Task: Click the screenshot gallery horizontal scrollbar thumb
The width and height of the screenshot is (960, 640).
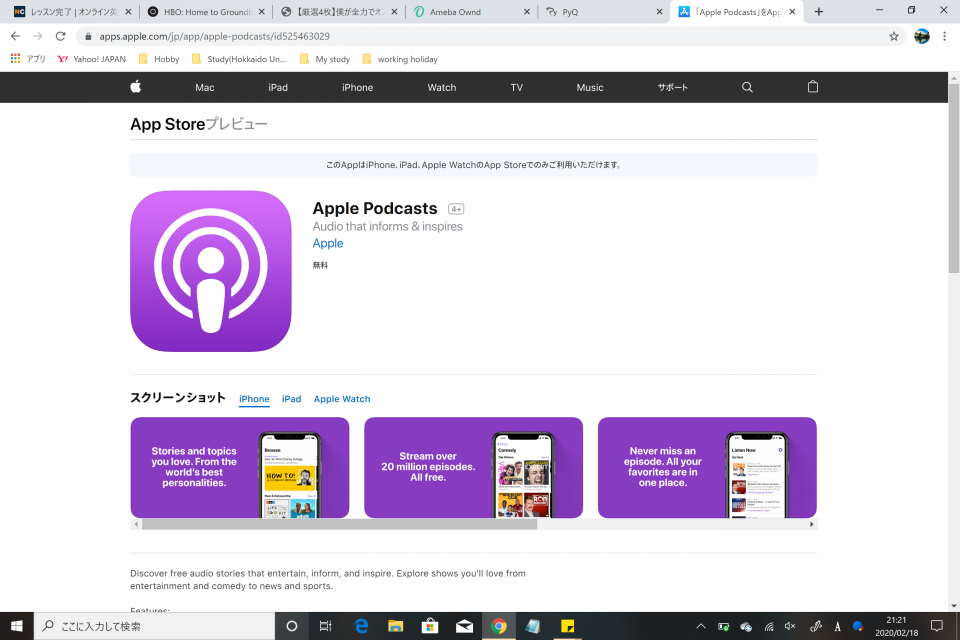Action: [339, 524]
